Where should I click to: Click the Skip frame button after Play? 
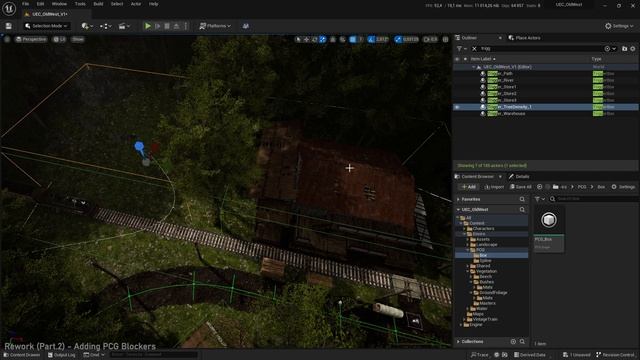click(x=158, y=26)
